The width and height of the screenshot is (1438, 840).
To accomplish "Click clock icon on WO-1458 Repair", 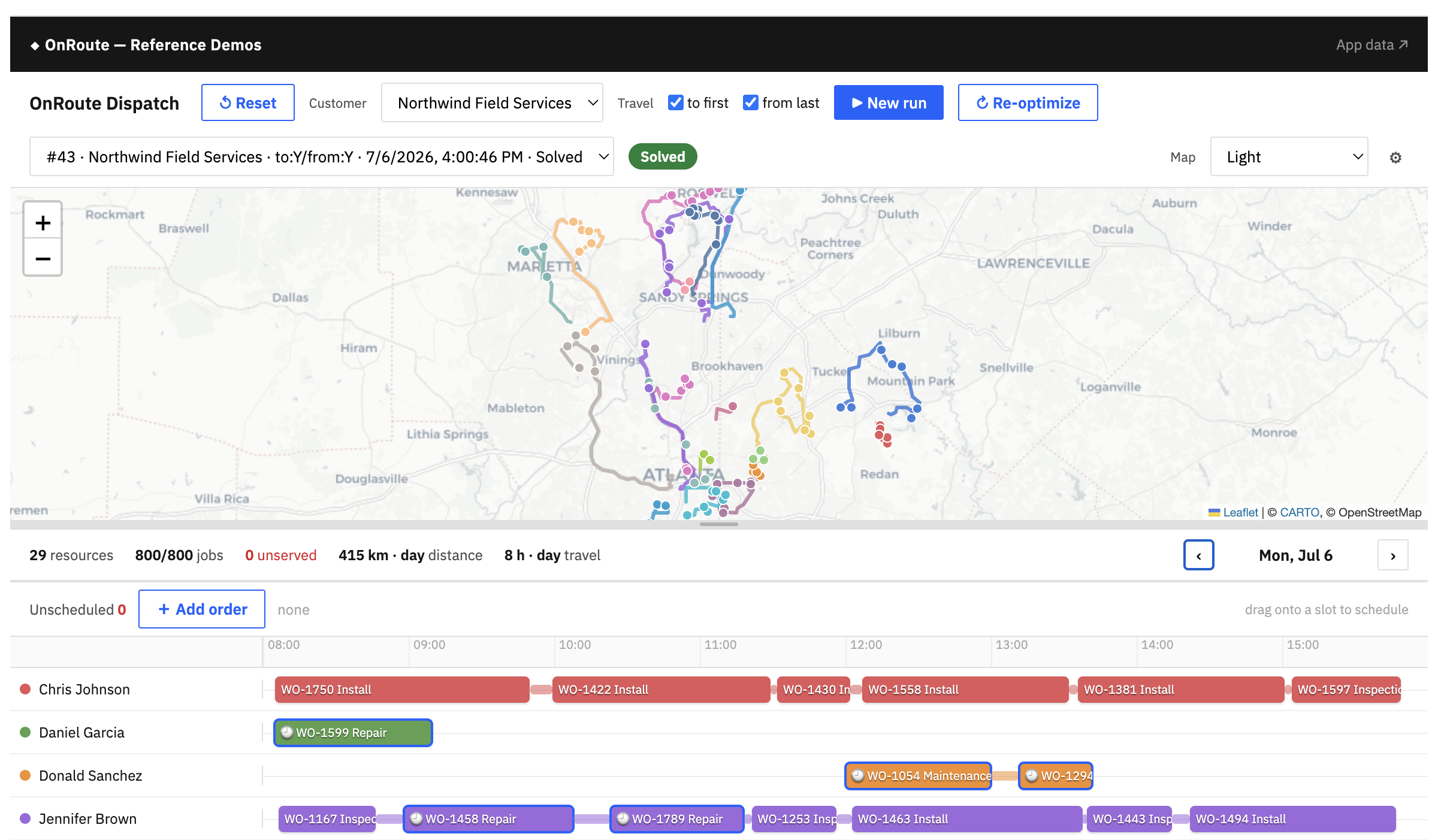I will click(x=416, y=818).
